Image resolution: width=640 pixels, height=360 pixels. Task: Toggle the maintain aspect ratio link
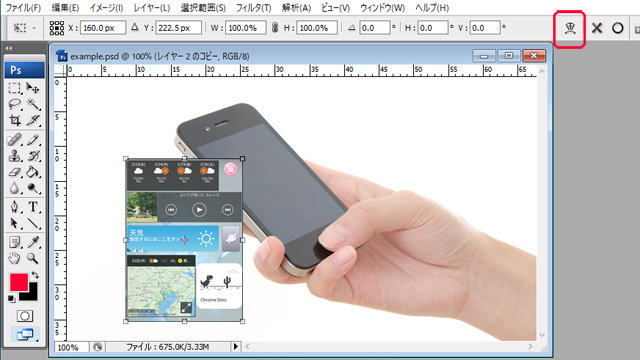tap(275, 28)
